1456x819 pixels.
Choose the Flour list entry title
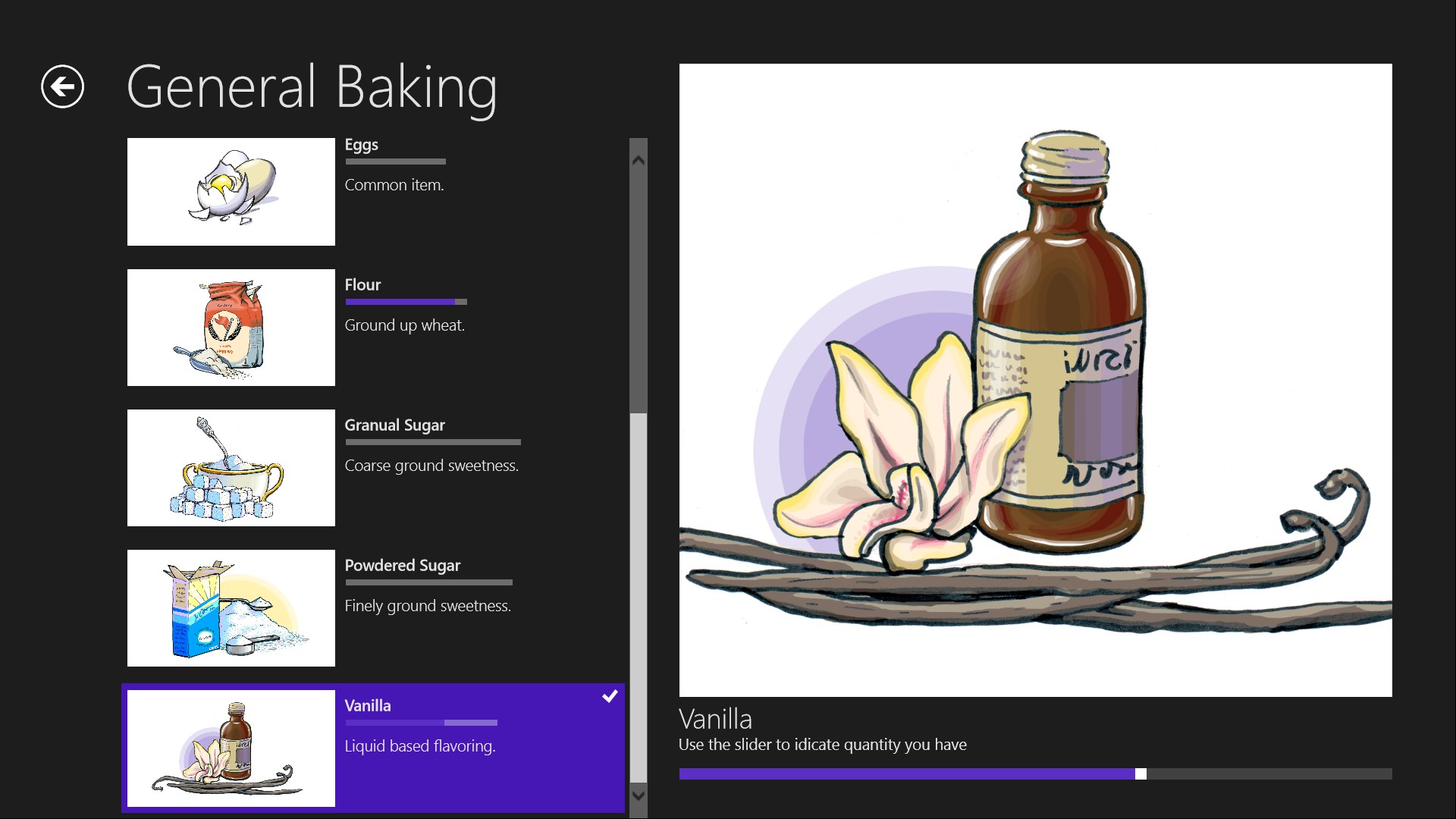point(362,285)
